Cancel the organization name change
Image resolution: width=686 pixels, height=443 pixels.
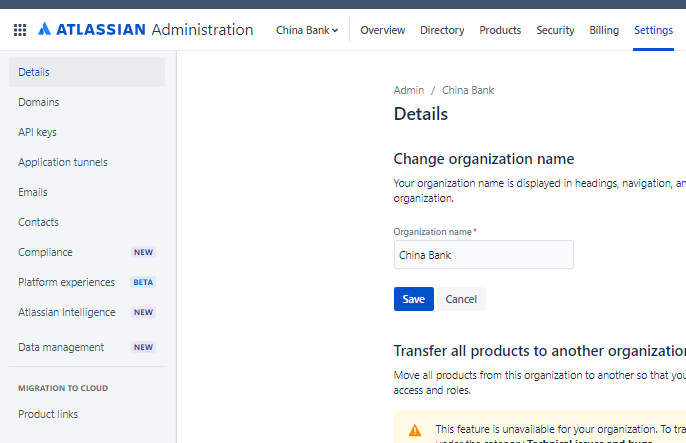(461, 299)
